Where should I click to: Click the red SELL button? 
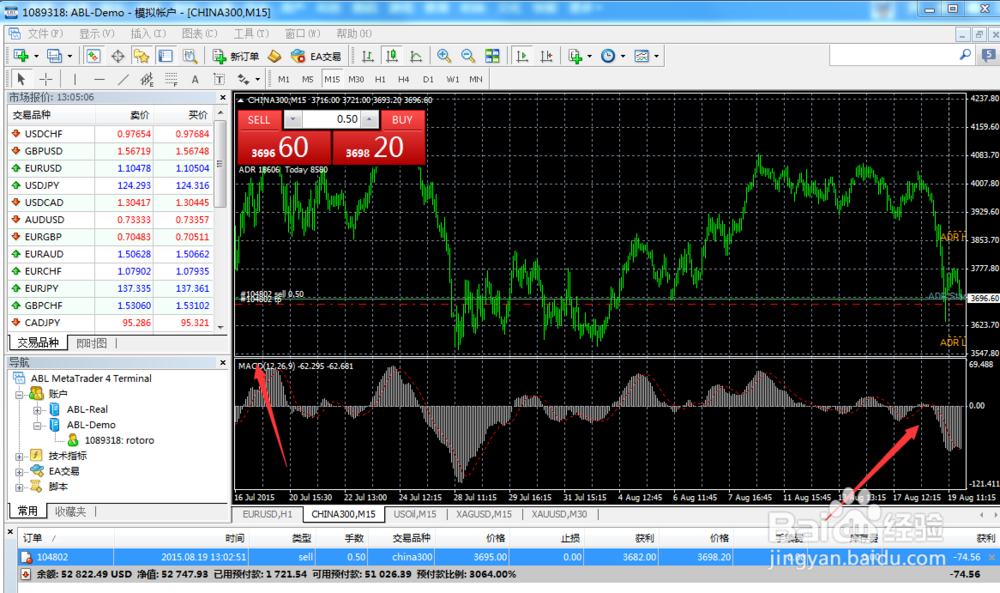259,120
